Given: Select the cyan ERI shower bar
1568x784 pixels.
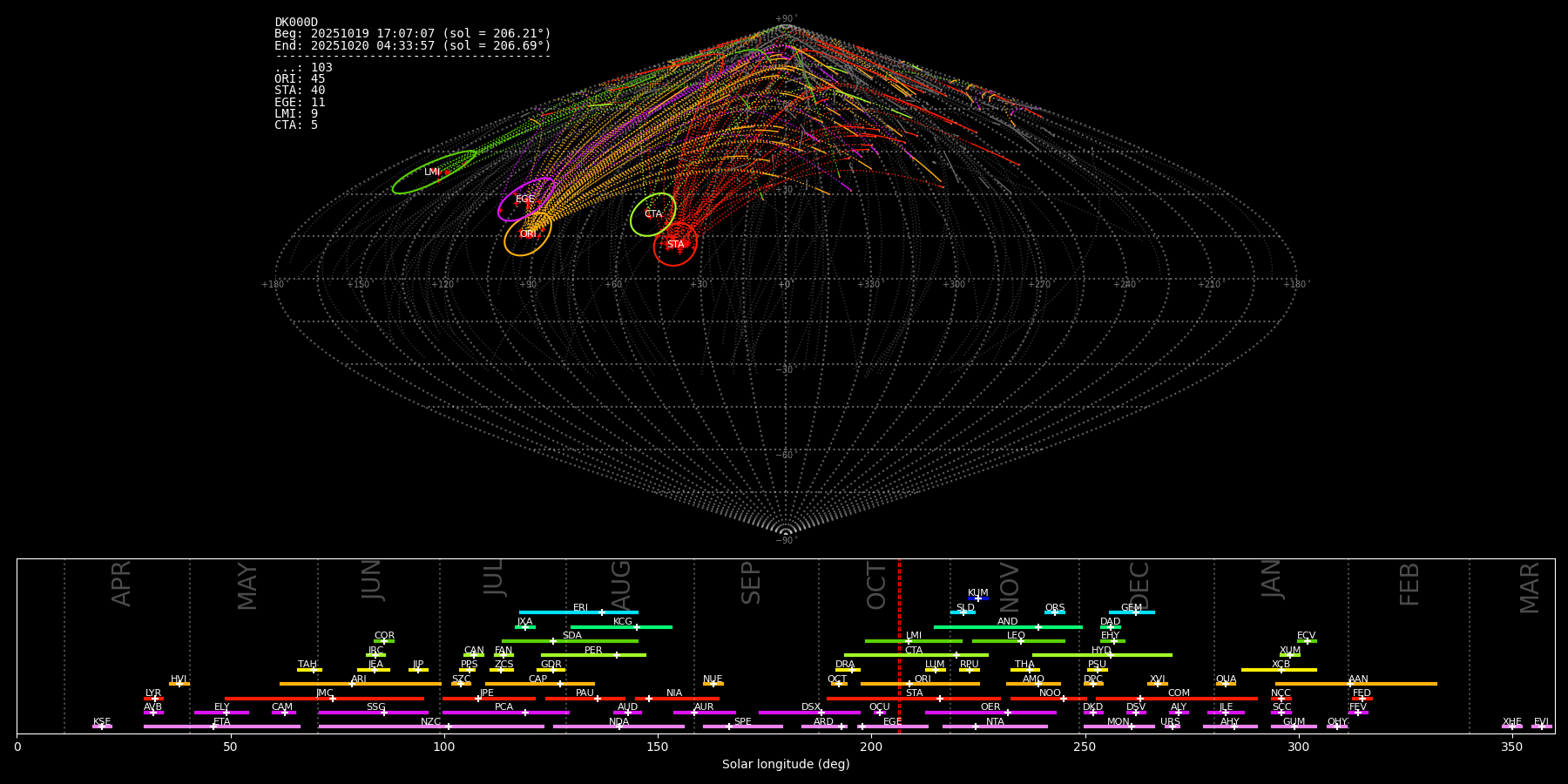Looking at the screenshot, I should pos(578,612).
